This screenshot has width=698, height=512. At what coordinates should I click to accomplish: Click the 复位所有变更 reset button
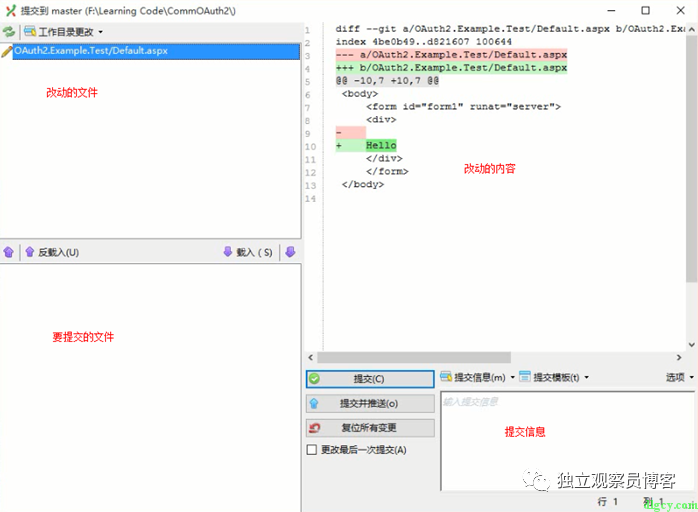(x=369, y=428)
